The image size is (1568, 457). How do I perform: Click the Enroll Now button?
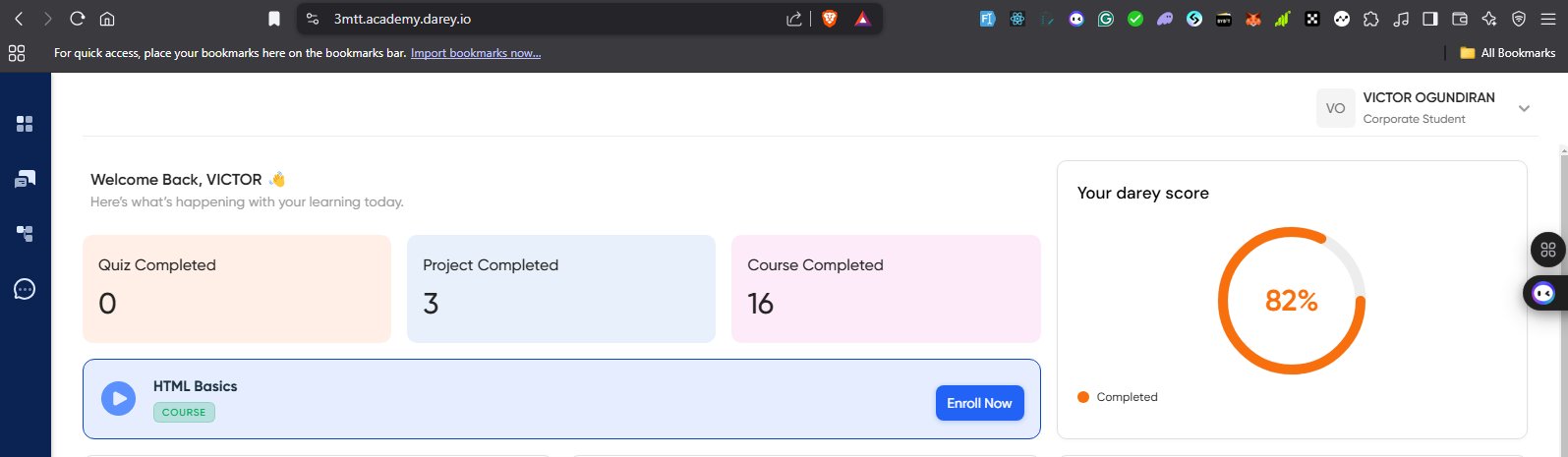click(979, 403)
